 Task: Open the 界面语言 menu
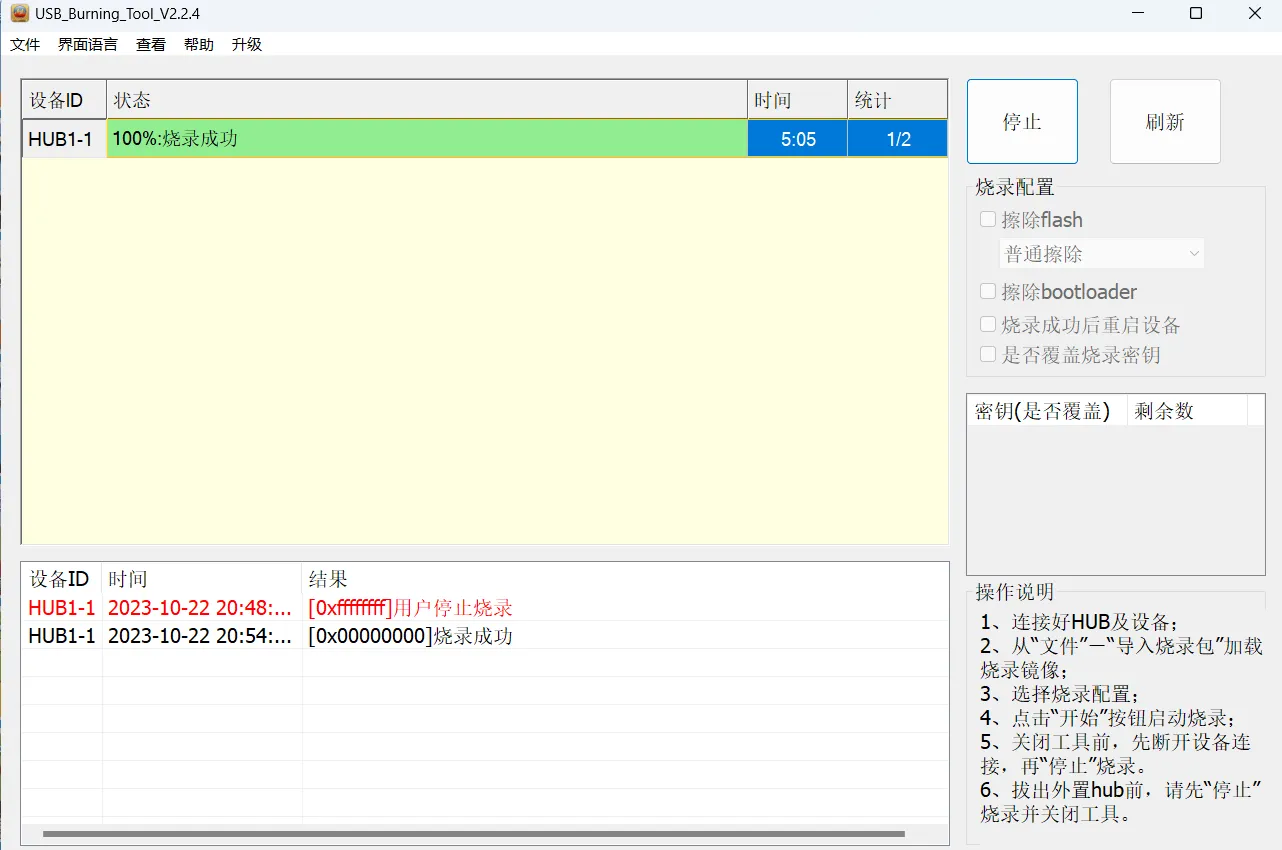88,45
